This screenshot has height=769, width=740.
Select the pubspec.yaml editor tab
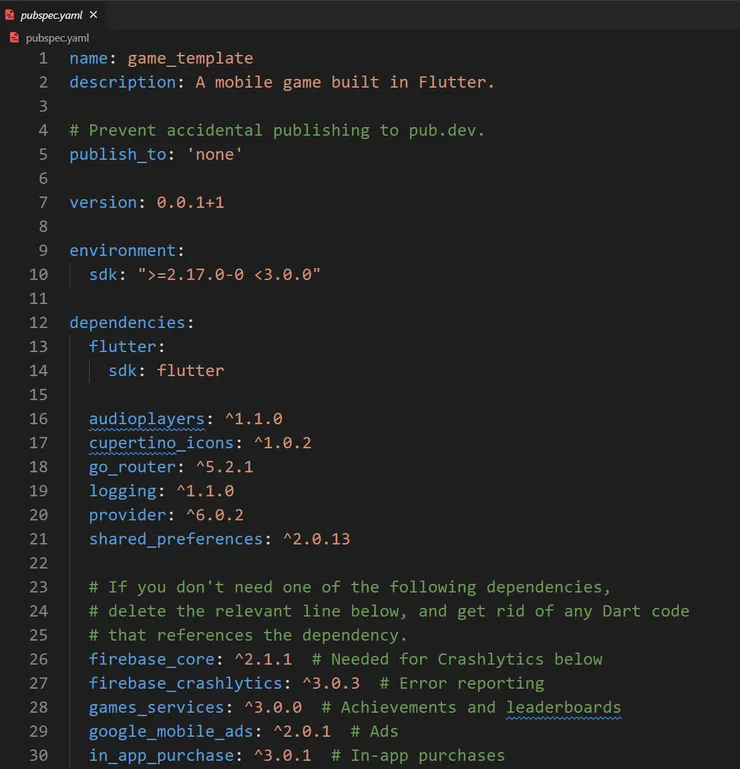[x=51, y=15]
